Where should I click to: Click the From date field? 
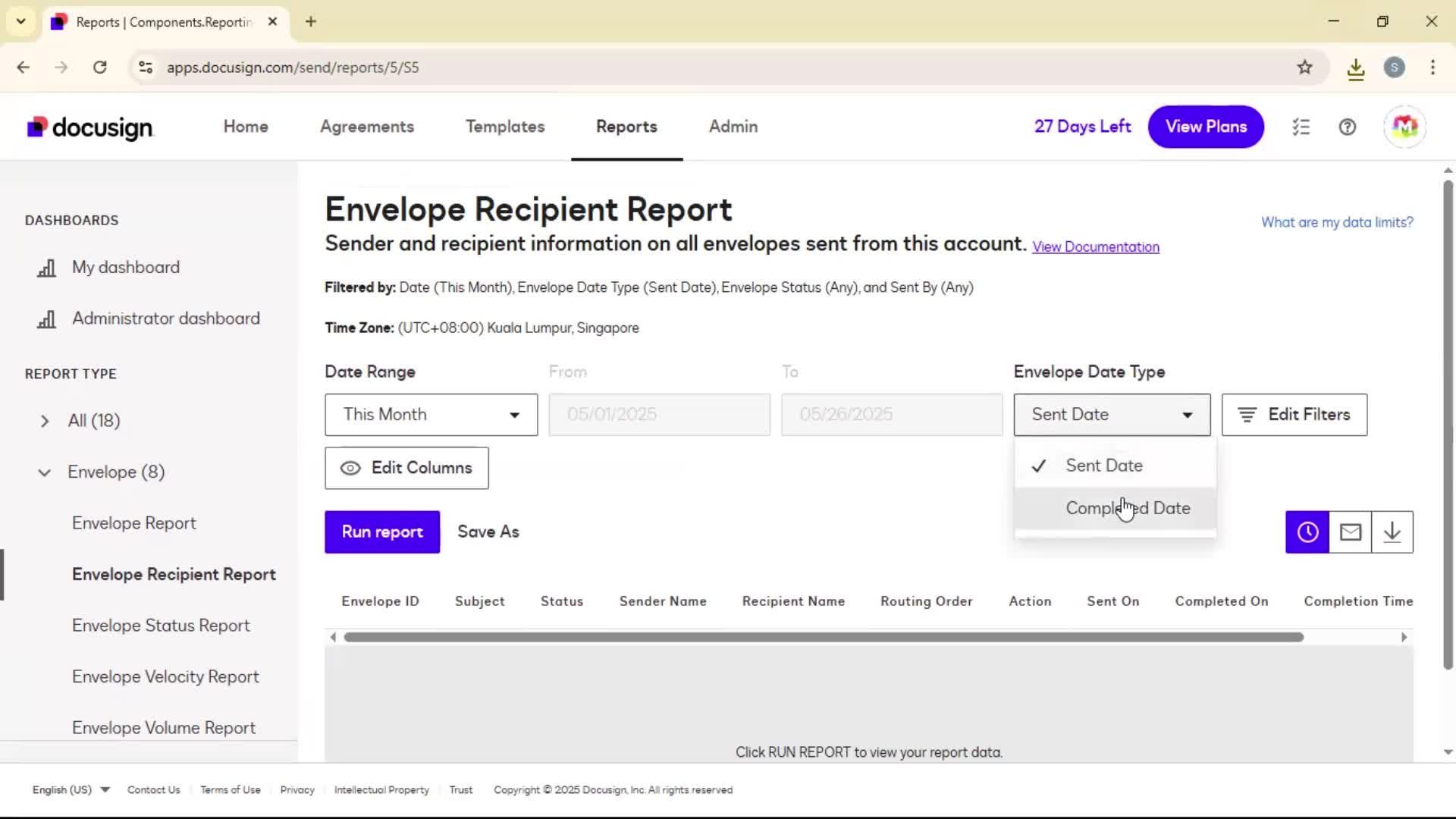tap(659, 415)
